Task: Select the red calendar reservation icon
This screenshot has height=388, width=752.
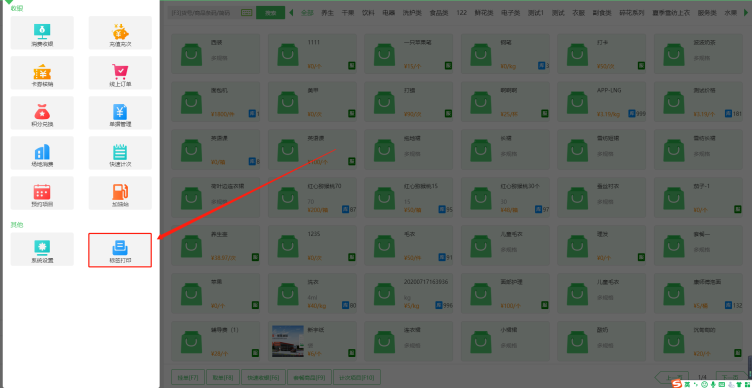Action: (42, 193)
